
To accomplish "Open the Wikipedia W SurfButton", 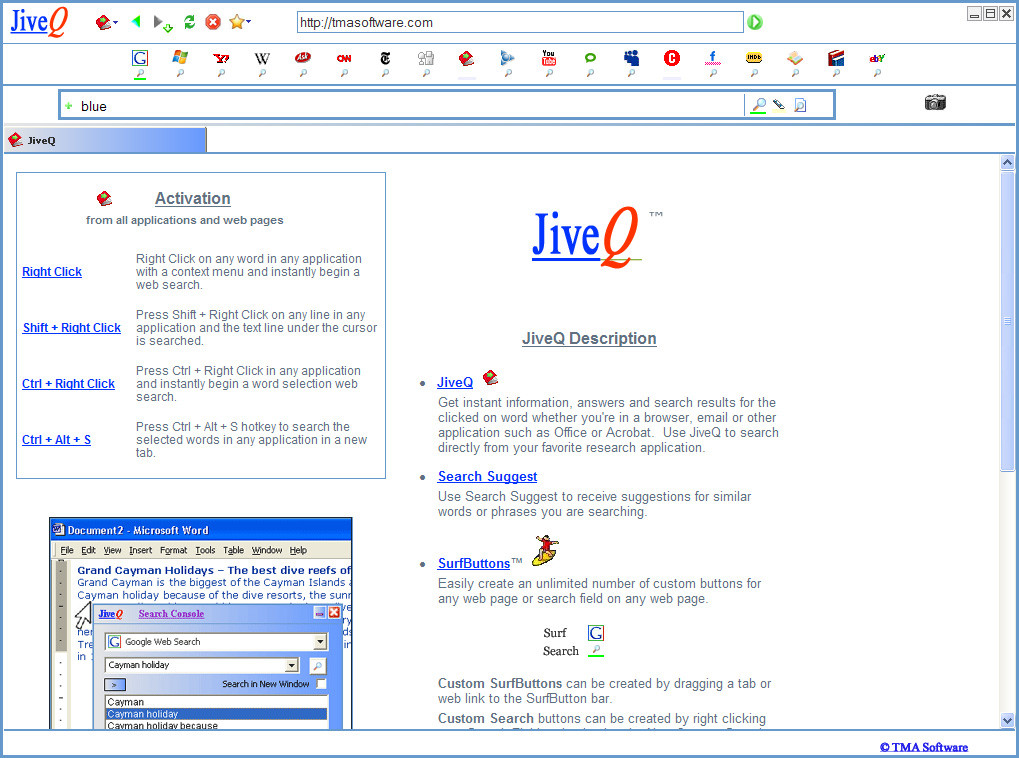I will [262, 58].
